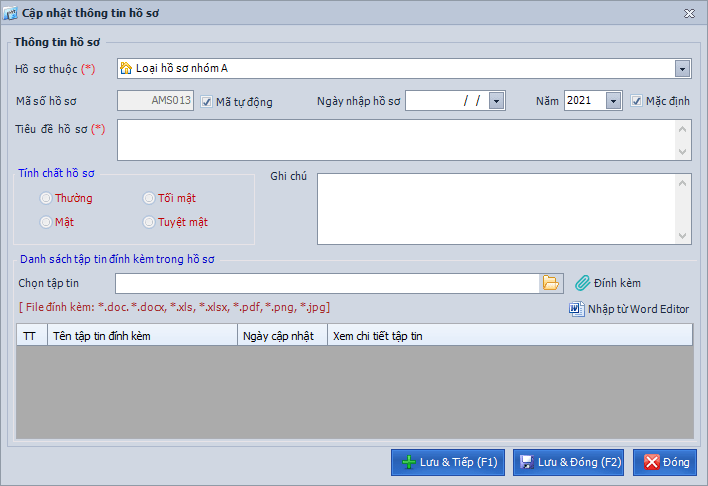The width and height of the screenshot is (708, 486).
Task: Toggle the Mã tự động checkbox
Action: pyautogui.click(x=207, y=101)
